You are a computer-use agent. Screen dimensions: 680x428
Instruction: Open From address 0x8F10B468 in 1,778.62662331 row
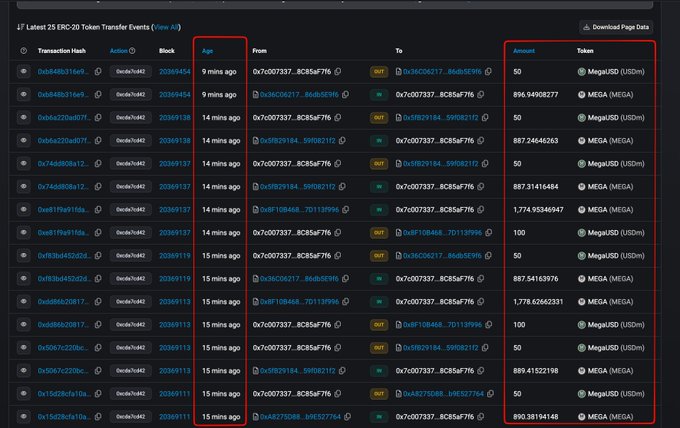tap(299, 301)
